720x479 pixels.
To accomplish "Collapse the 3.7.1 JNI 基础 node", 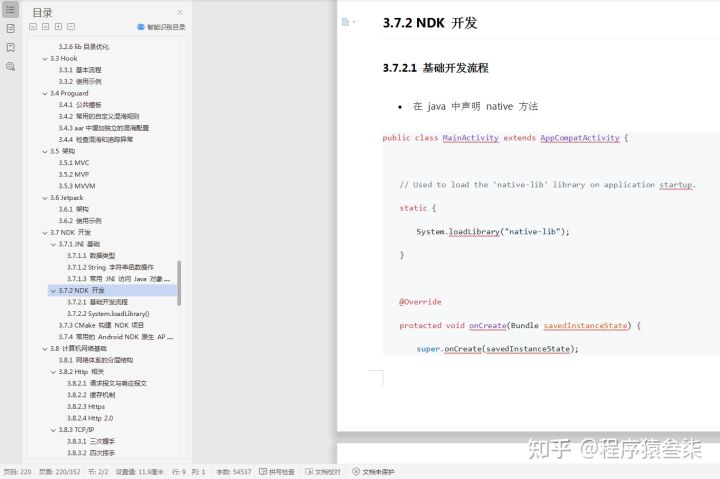I will click(53, 244).
